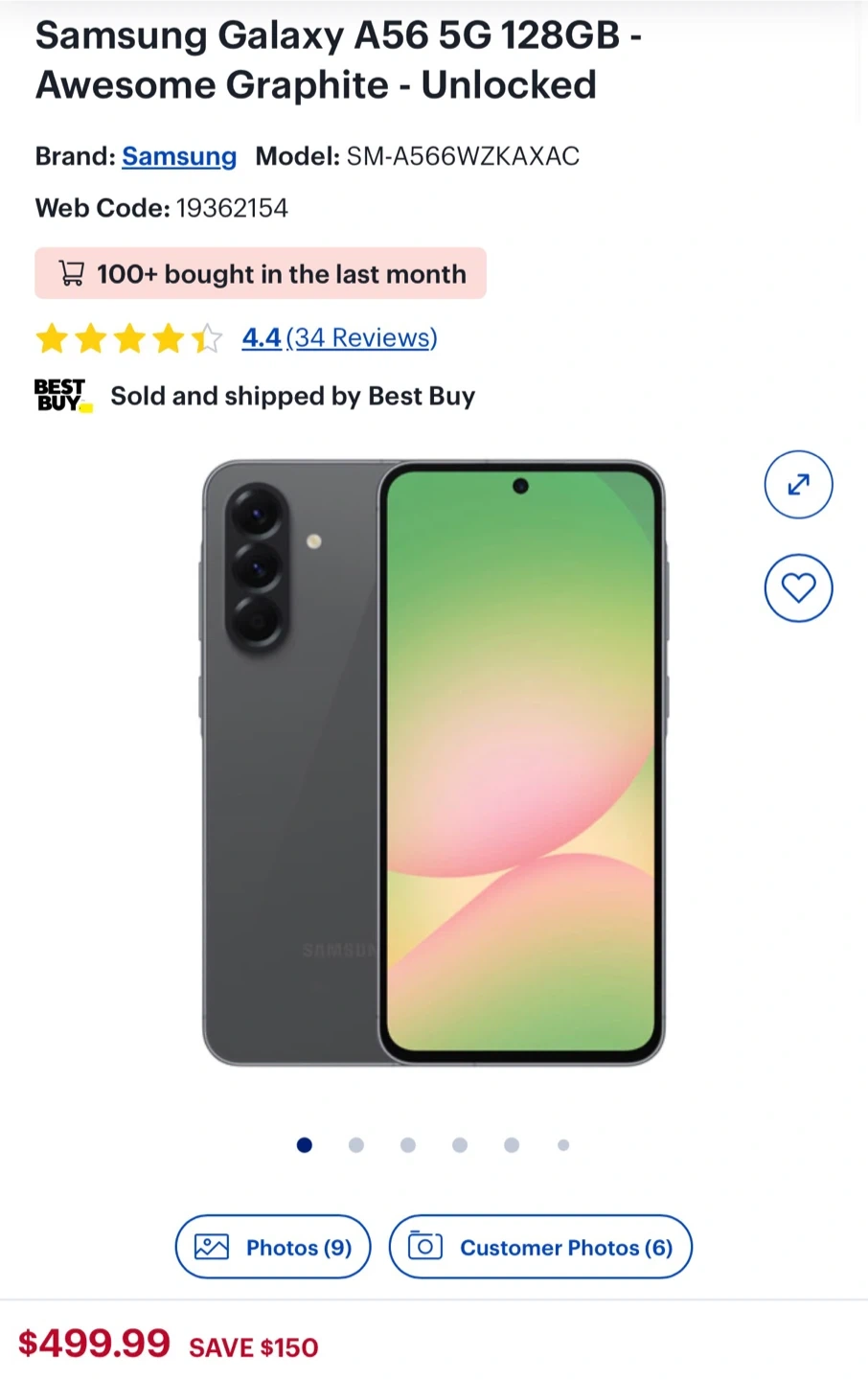868x1380 pixels.
Task: Open Photos (9) gallery
Action: click(x=272, y=1247)
